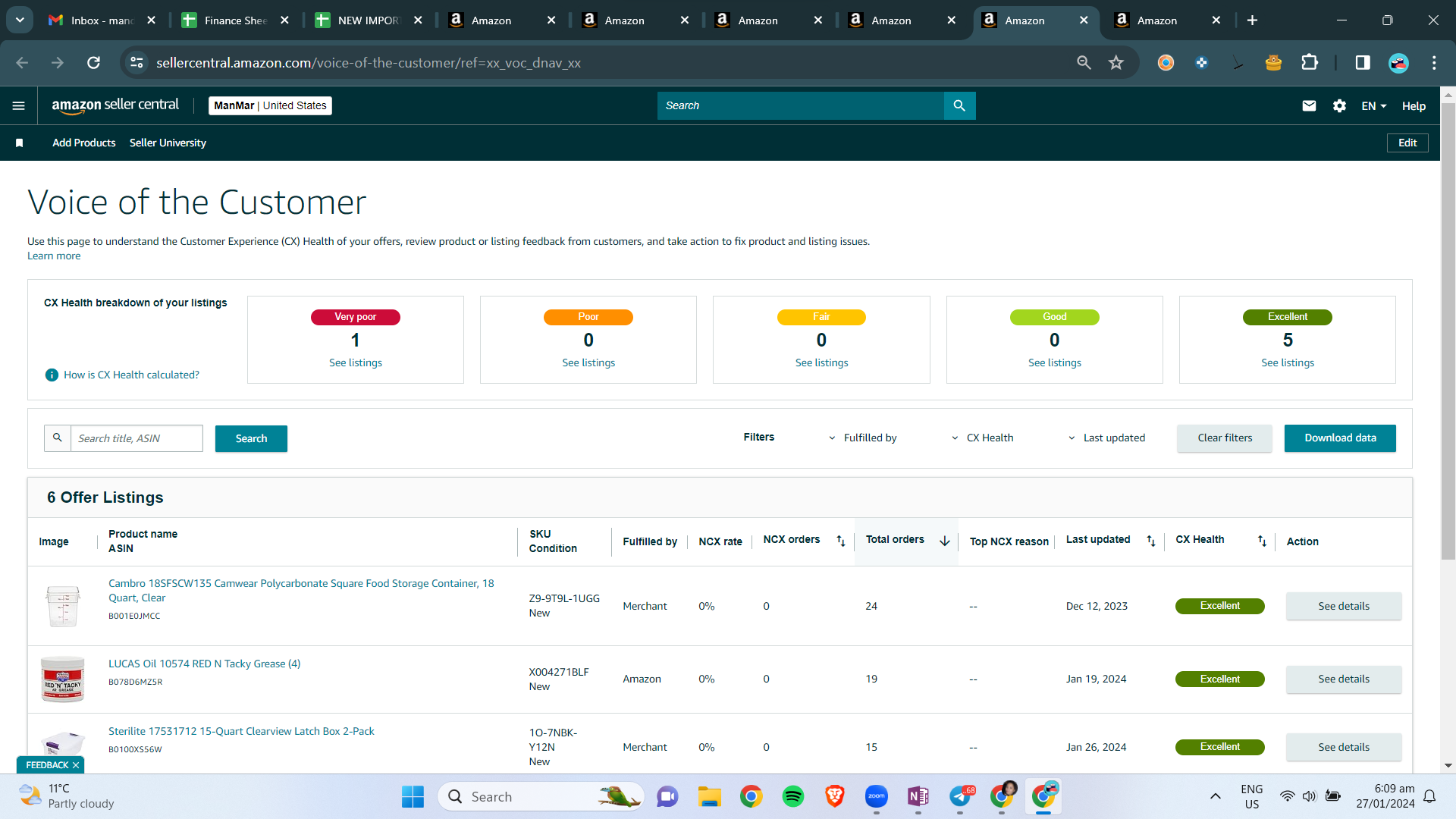Open the Seller Central hamburger menu
This screenshot has height=819, width=1456.
pos(19,106)
